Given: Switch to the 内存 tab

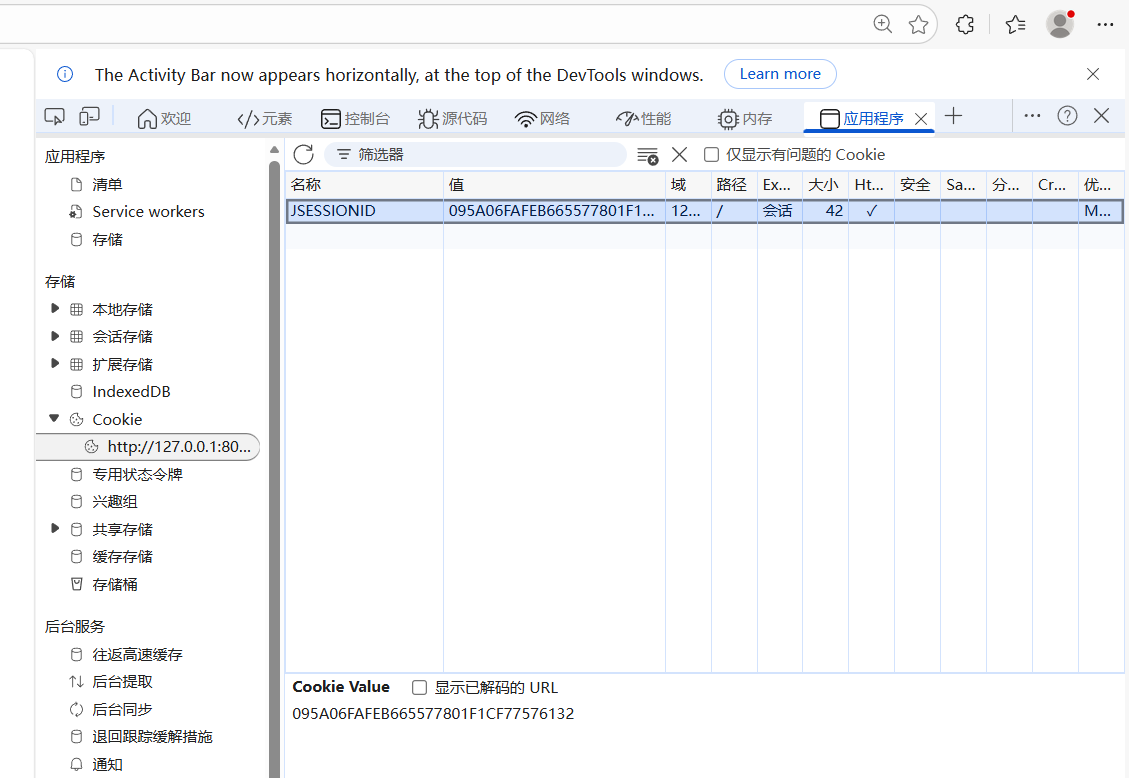Looking at the screenshot, I should coord(745,119).
